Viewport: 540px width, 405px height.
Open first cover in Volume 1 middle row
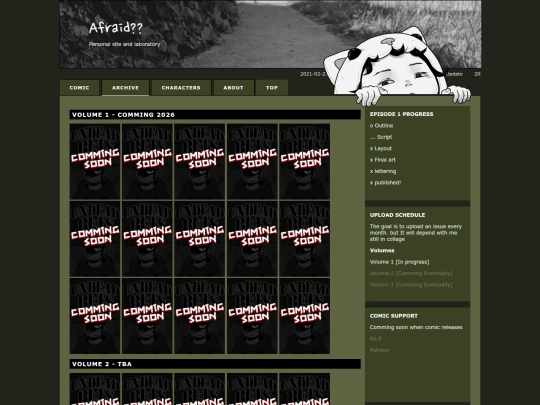tap(95, 239)
